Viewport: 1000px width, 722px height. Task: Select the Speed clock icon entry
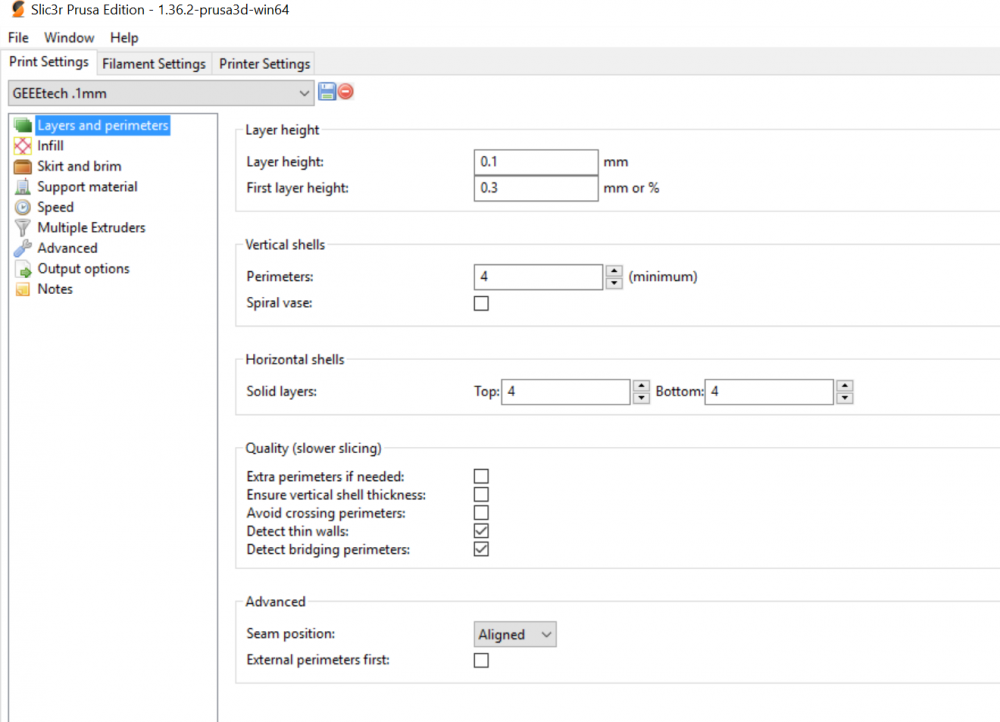[x=23, y=207]
